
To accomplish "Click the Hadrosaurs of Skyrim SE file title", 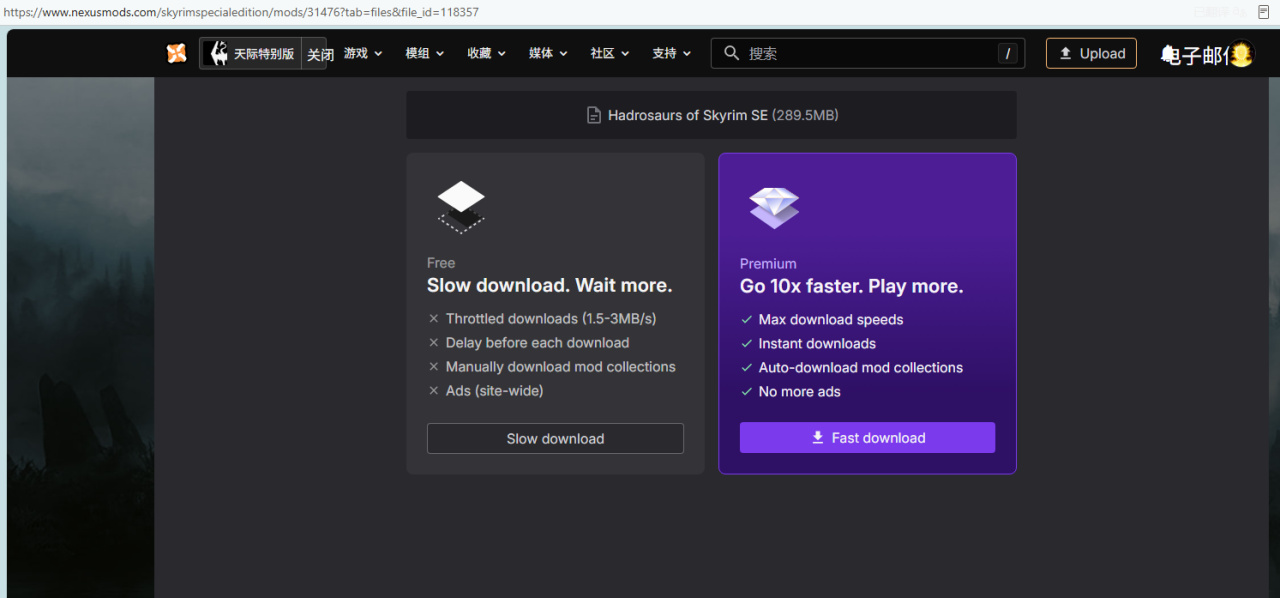I will point(688,116).
